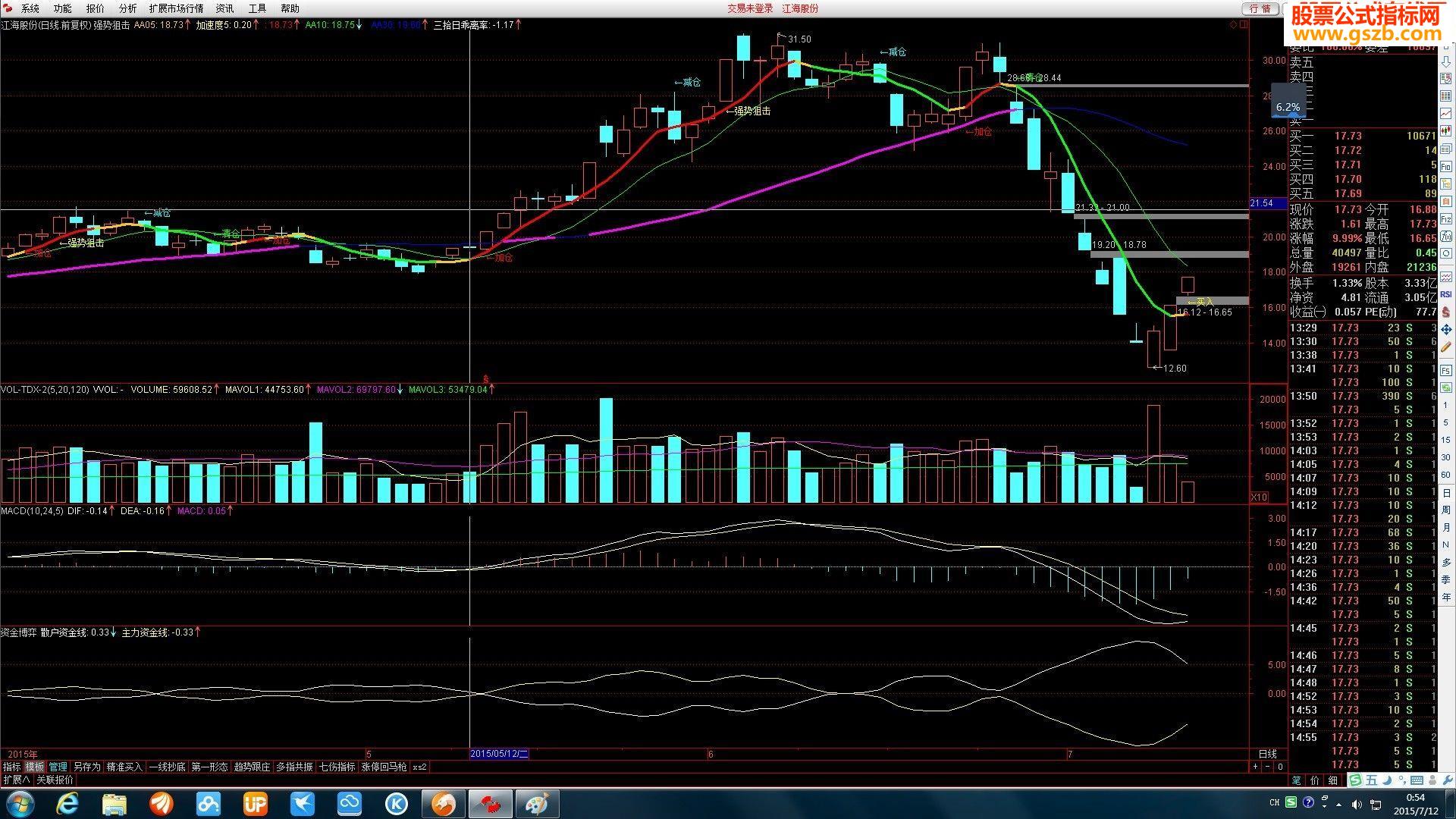Click the Windows Start button
This screenshot has height=819, width=1456.
coord(19,803)
